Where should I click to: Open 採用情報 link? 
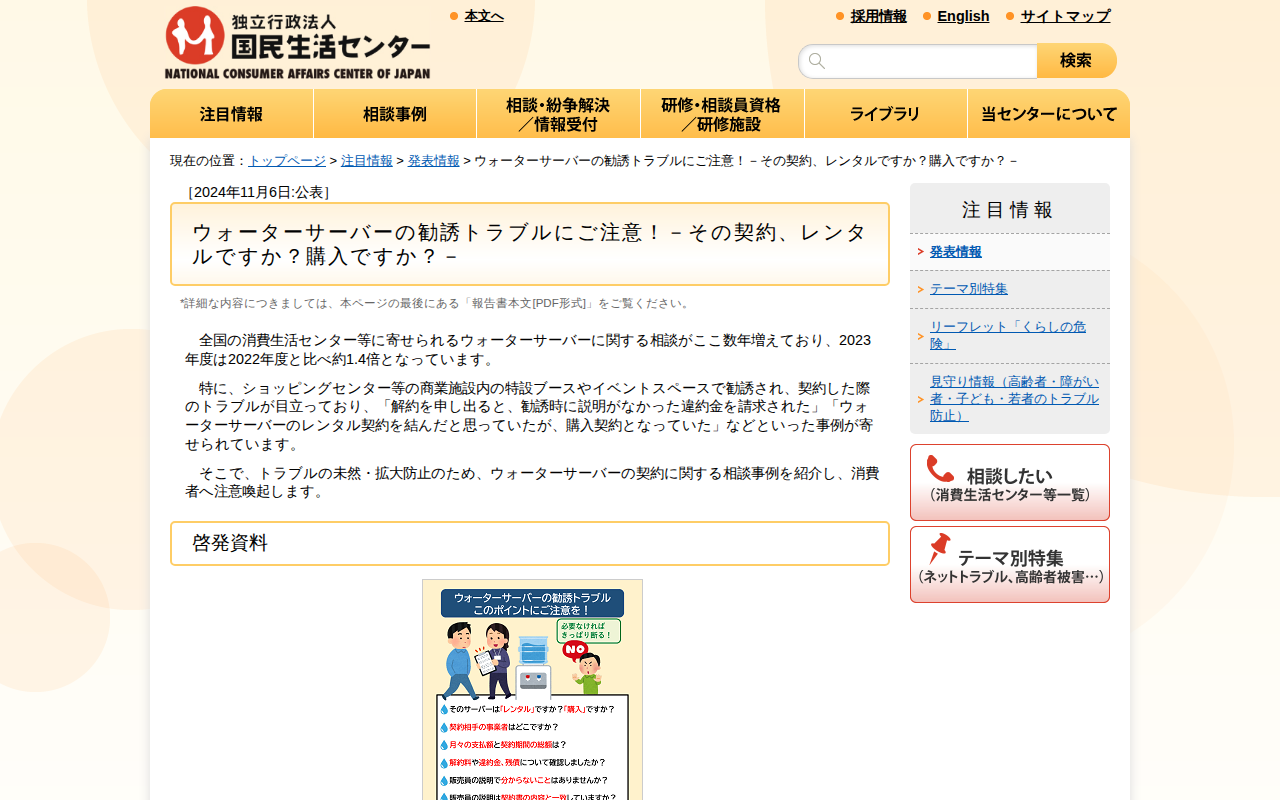point(879,16)
